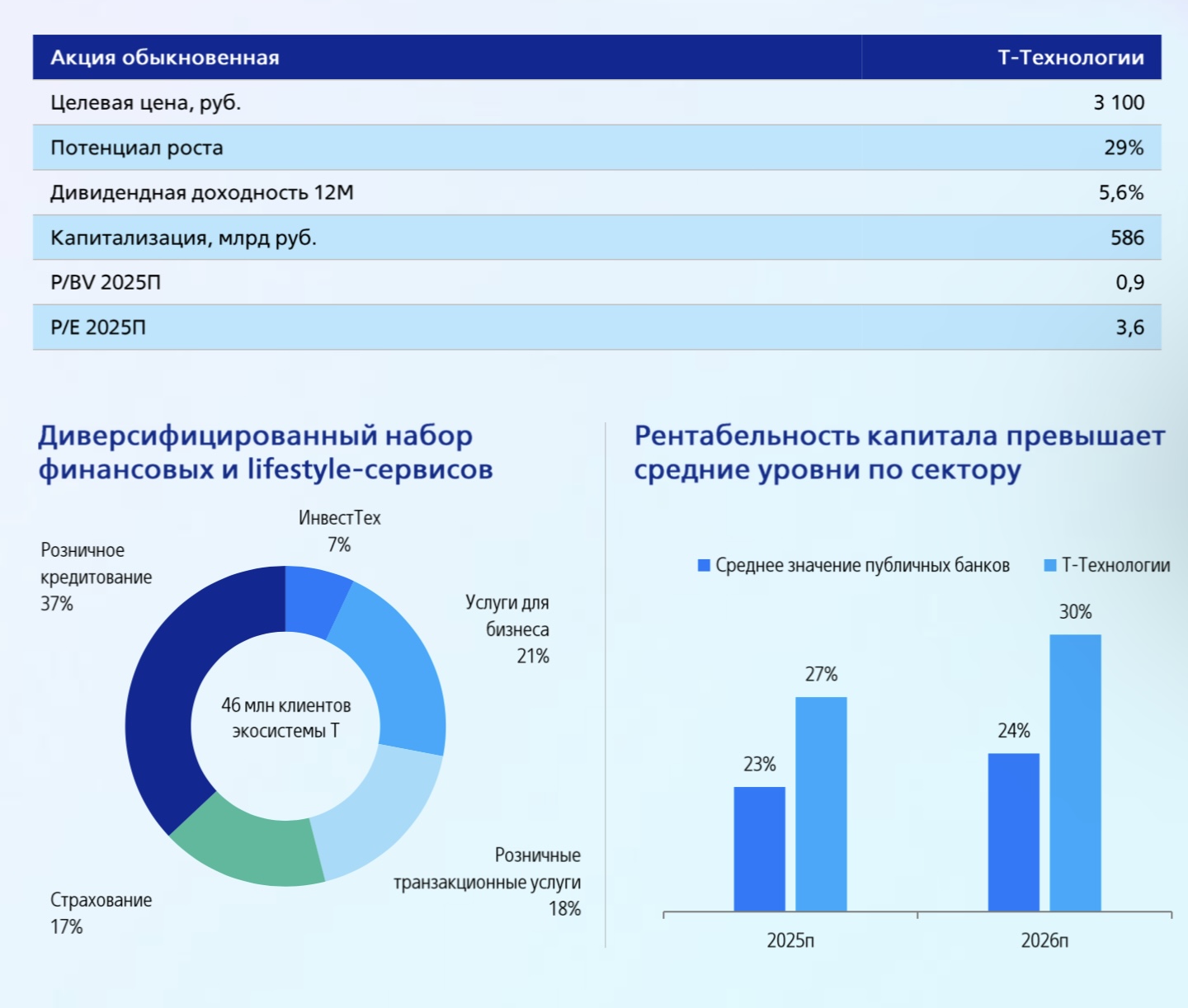Click the '2025п' axis label
Screen dimensions: 1188x1008
point(790,940)
